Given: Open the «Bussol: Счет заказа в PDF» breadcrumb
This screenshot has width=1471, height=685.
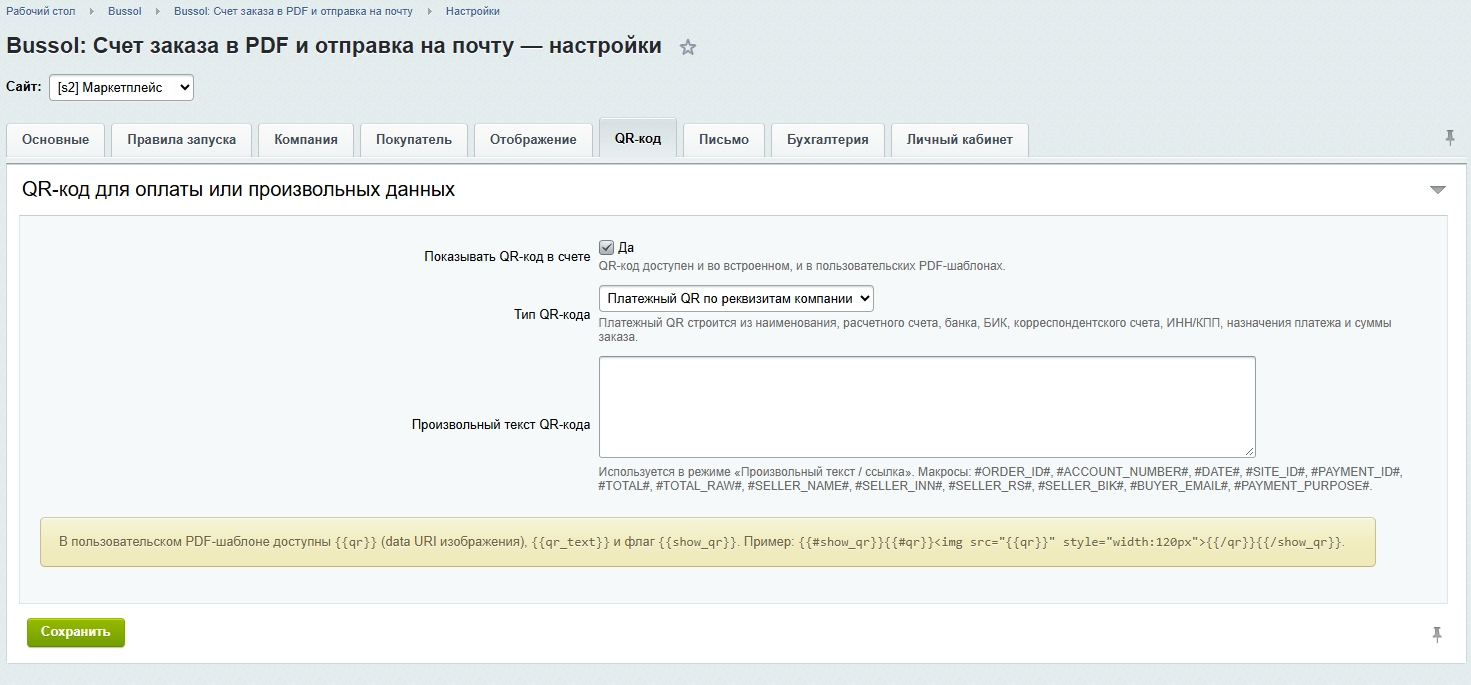Looking at the screenshot, I should coord(293,11).
